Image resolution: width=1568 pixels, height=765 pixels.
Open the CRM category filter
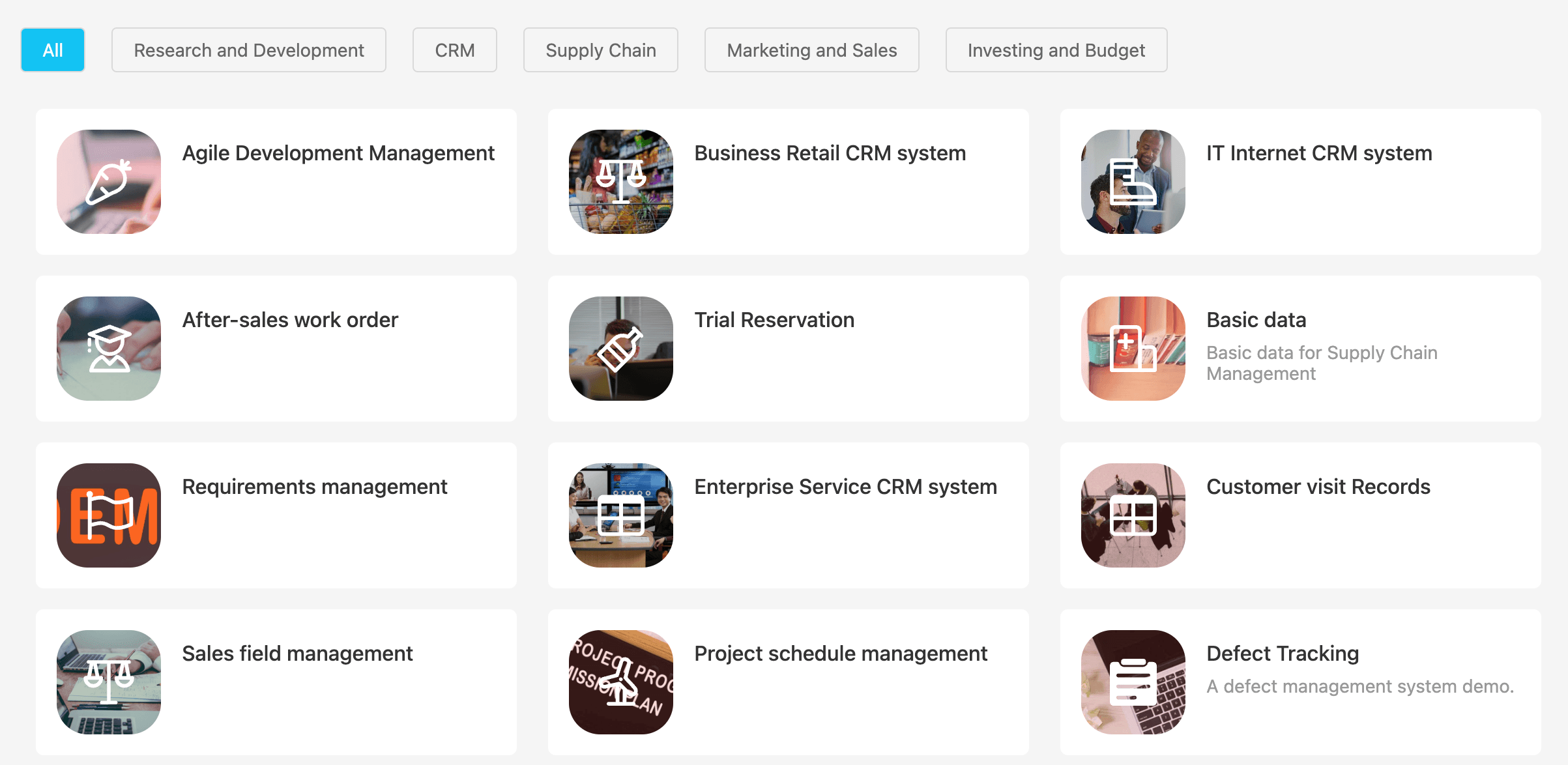454,50
